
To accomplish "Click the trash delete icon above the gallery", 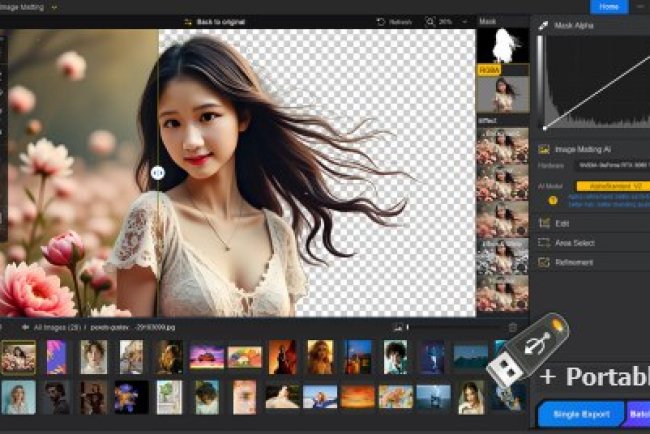I will 513,327.
